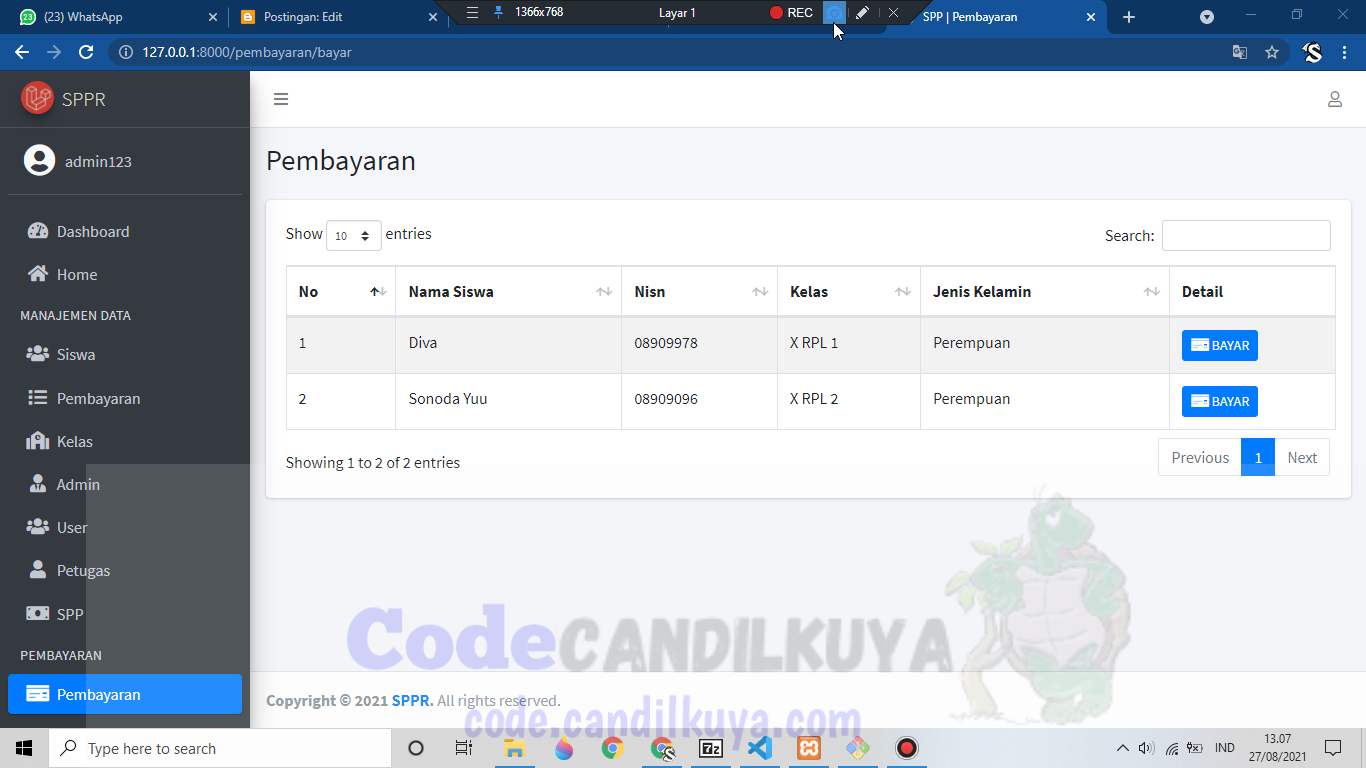The width and height of the screenshot is (1366, 768).
Task: Close the SPP | Pembayaran tab
Action: click(1091, 17)
